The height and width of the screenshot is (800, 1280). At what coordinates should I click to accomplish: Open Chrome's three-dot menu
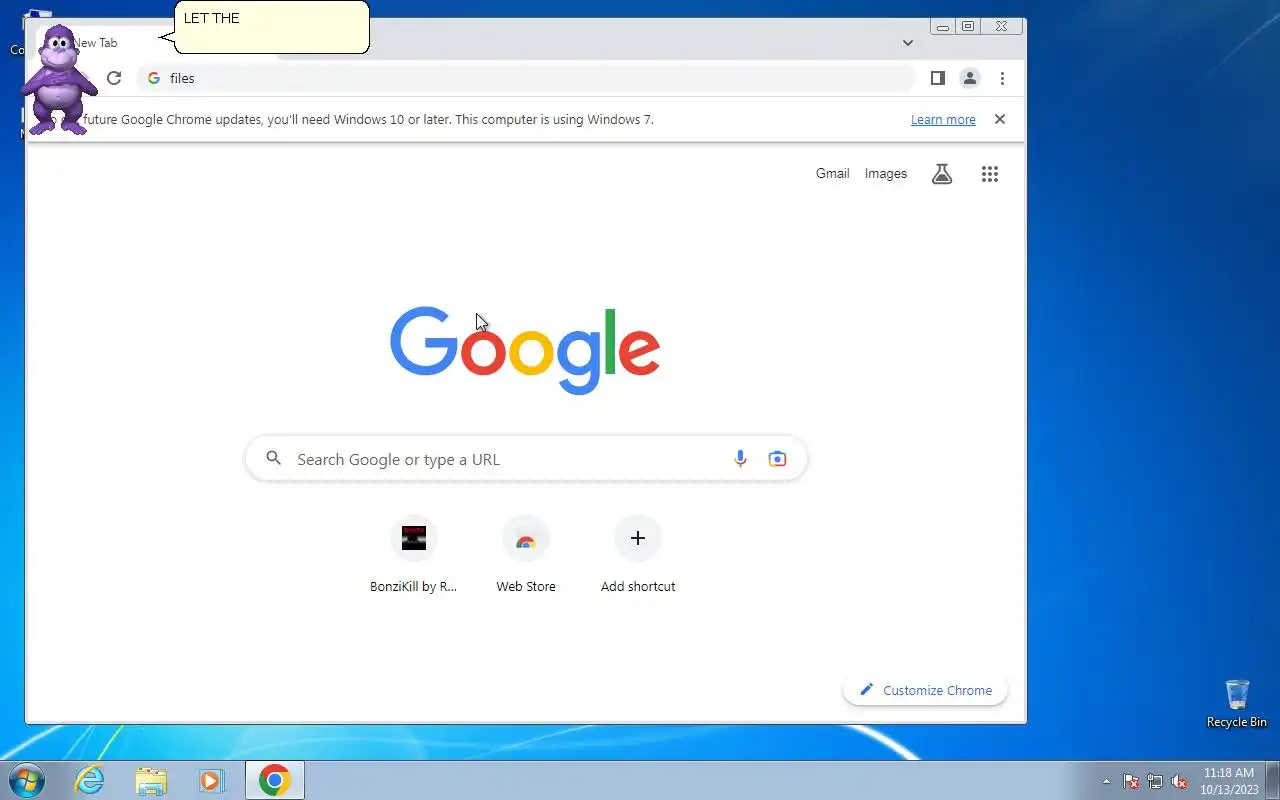tap(1002, 78)
